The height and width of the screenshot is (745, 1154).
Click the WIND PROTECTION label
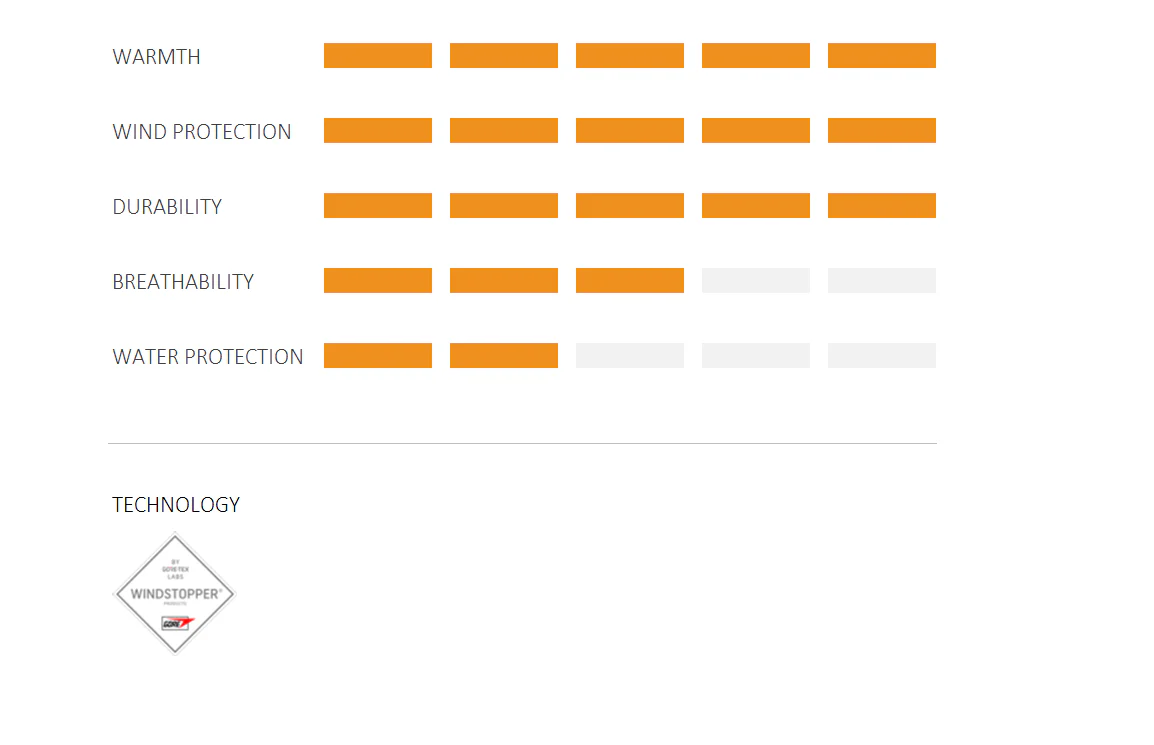(x=202, y=132)
